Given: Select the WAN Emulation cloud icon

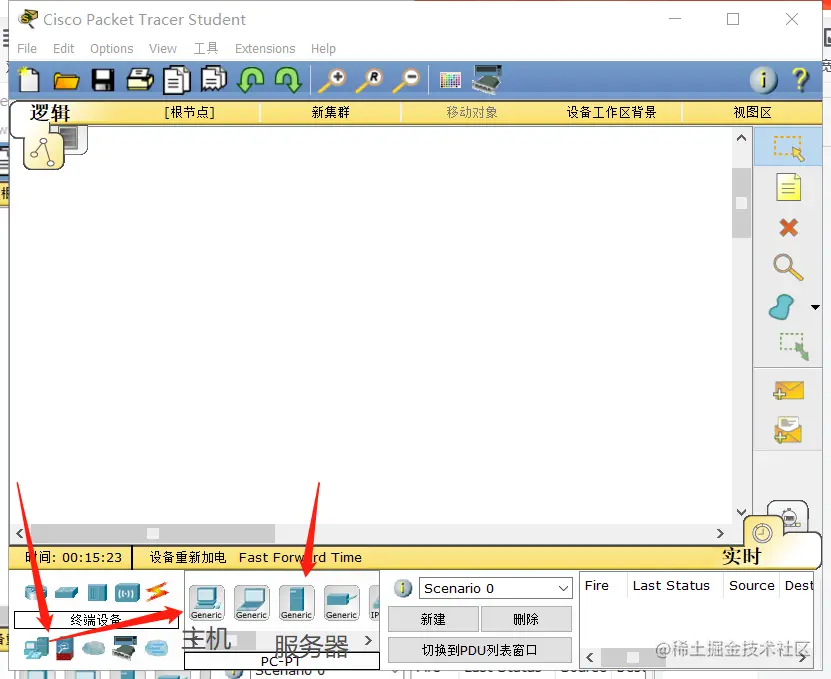Looking at the screenshot, I should click(94, 648).
